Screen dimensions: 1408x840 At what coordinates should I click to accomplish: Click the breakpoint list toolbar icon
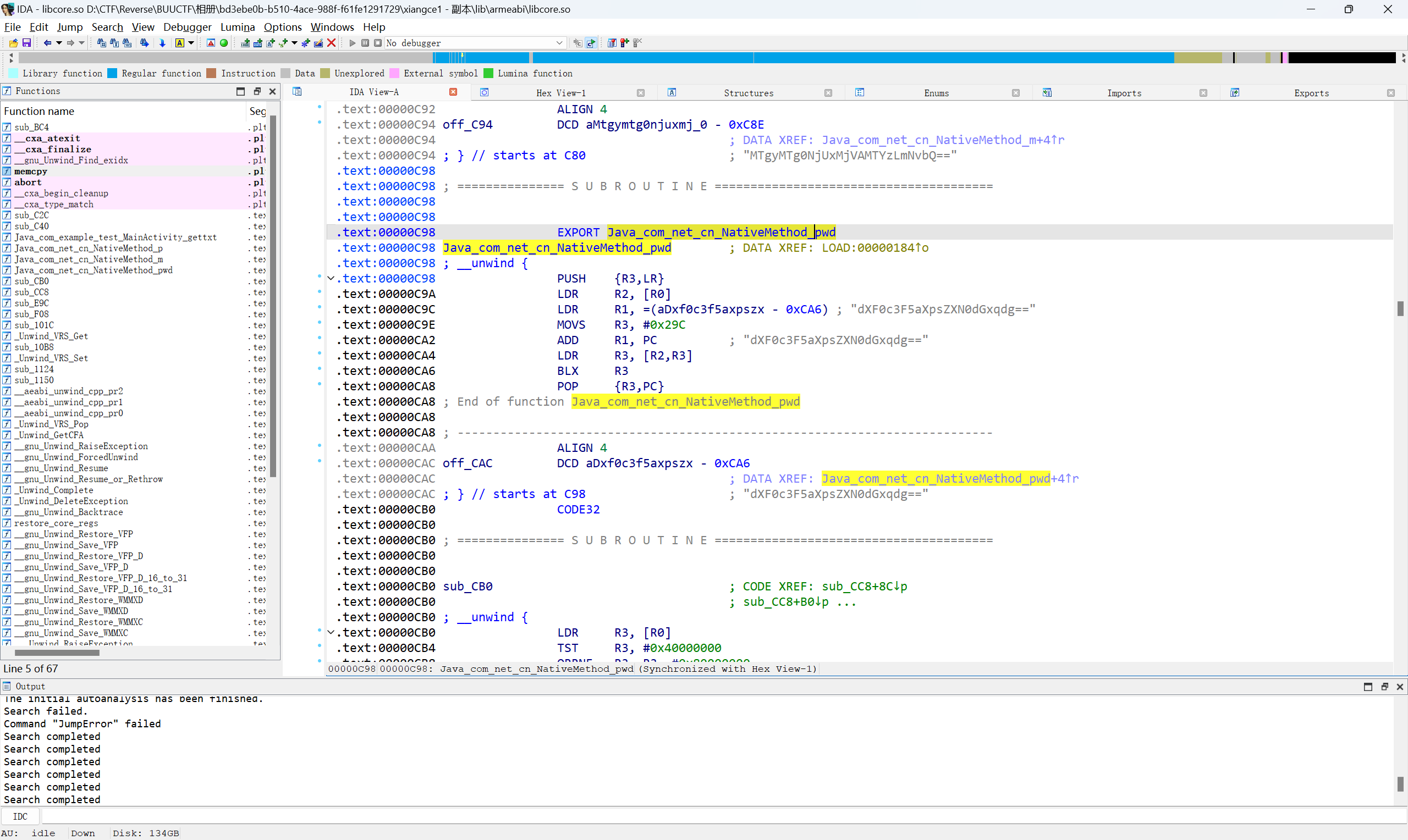(x=612, y=43)
